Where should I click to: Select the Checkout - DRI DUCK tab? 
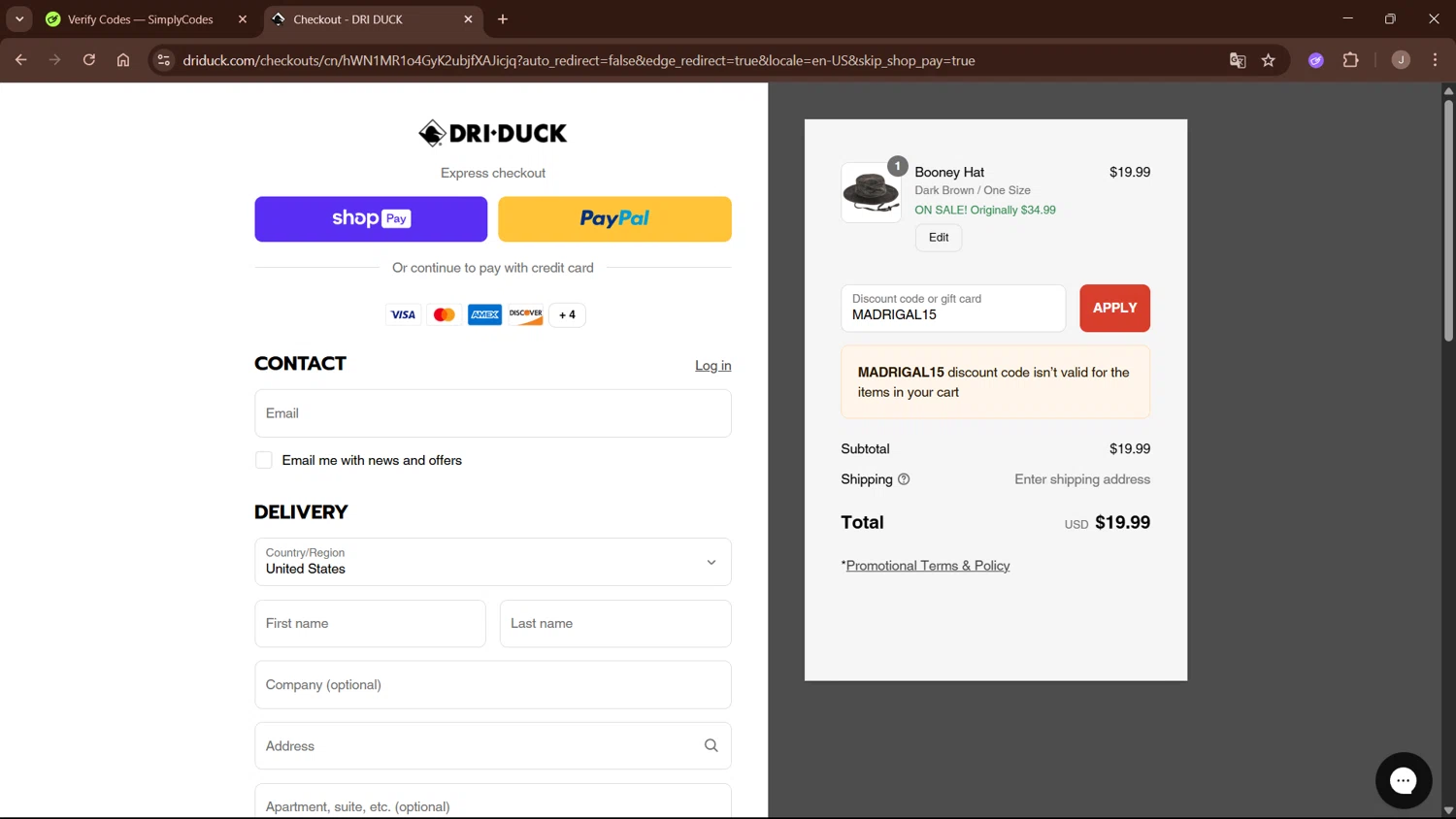coord(373,19)
